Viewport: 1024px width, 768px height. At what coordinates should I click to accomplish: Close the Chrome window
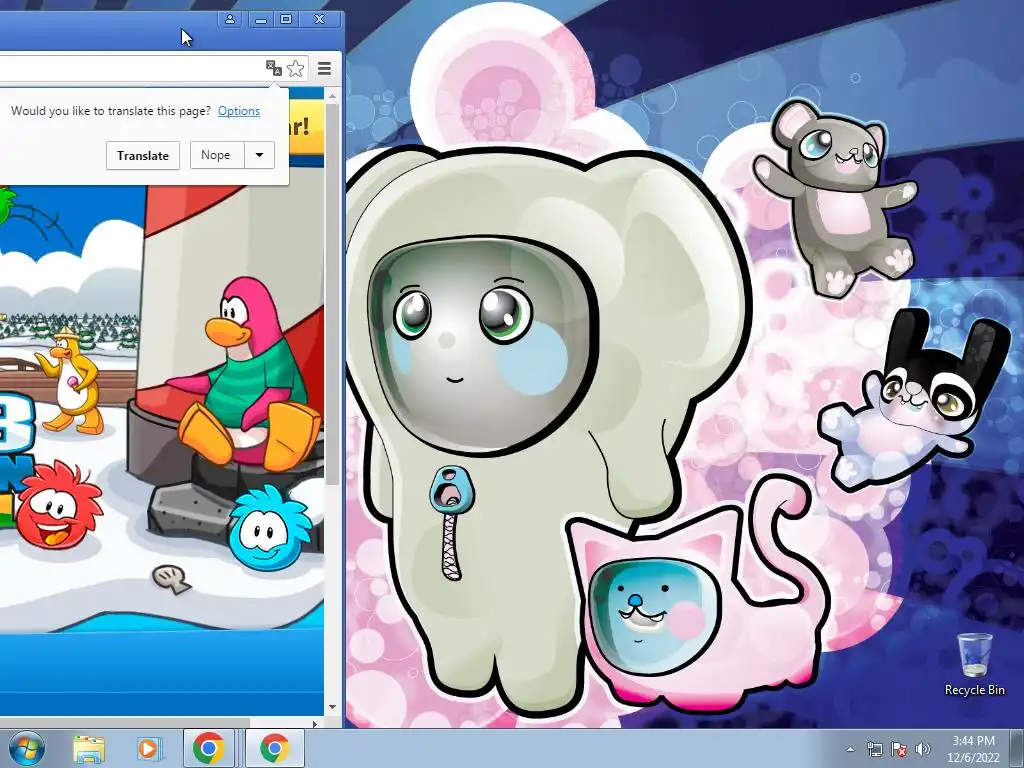(319, 20)
